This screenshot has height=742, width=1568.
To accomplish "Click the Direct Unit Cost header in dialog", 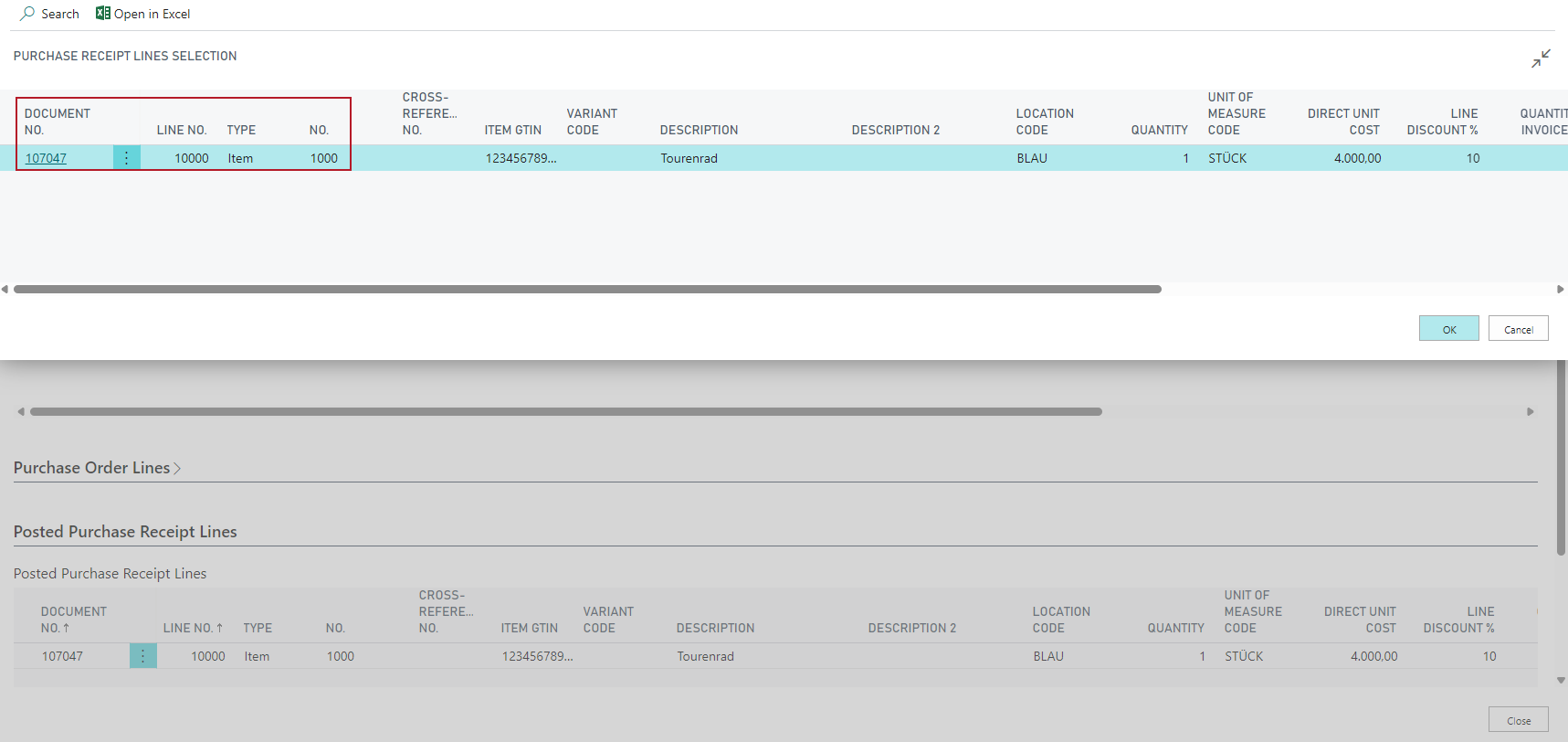I will tap(1342, 122).
